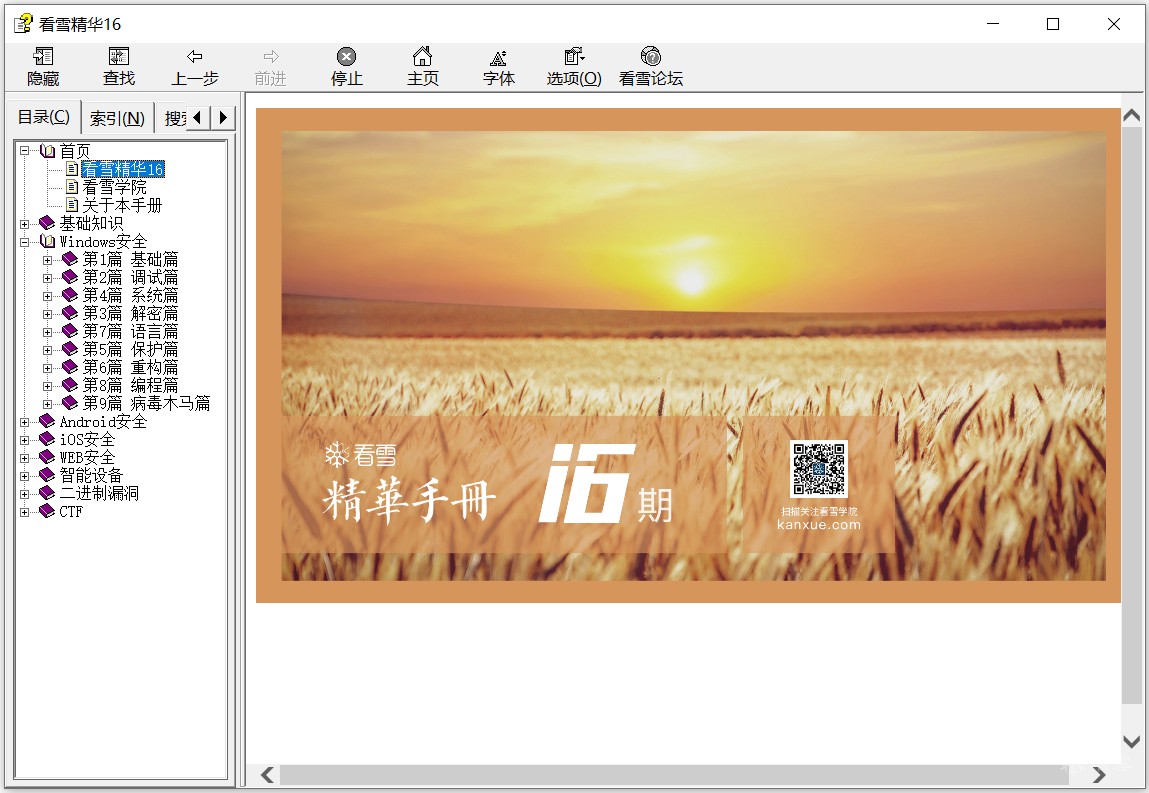Close the 看雪精华16 window
Image resolution: width=1149 pixels, height=793 pixels.
(1114, 23)
